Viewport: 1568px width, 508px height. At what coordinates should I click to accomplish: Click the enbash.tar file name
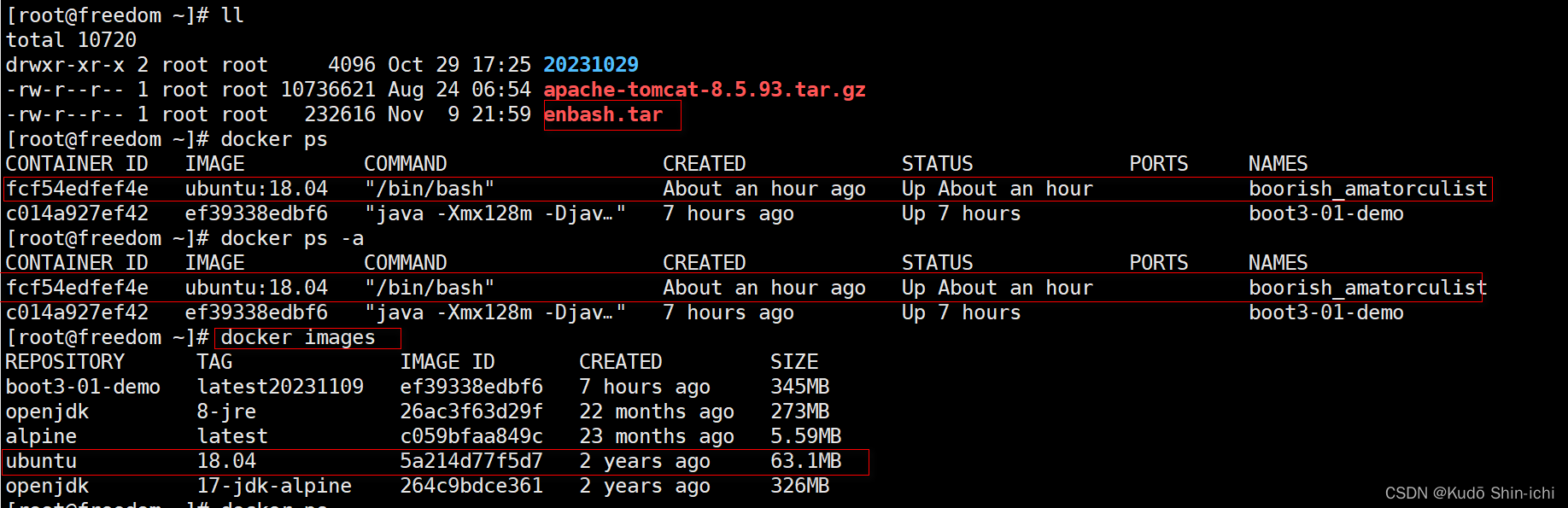tap(603, 114)
